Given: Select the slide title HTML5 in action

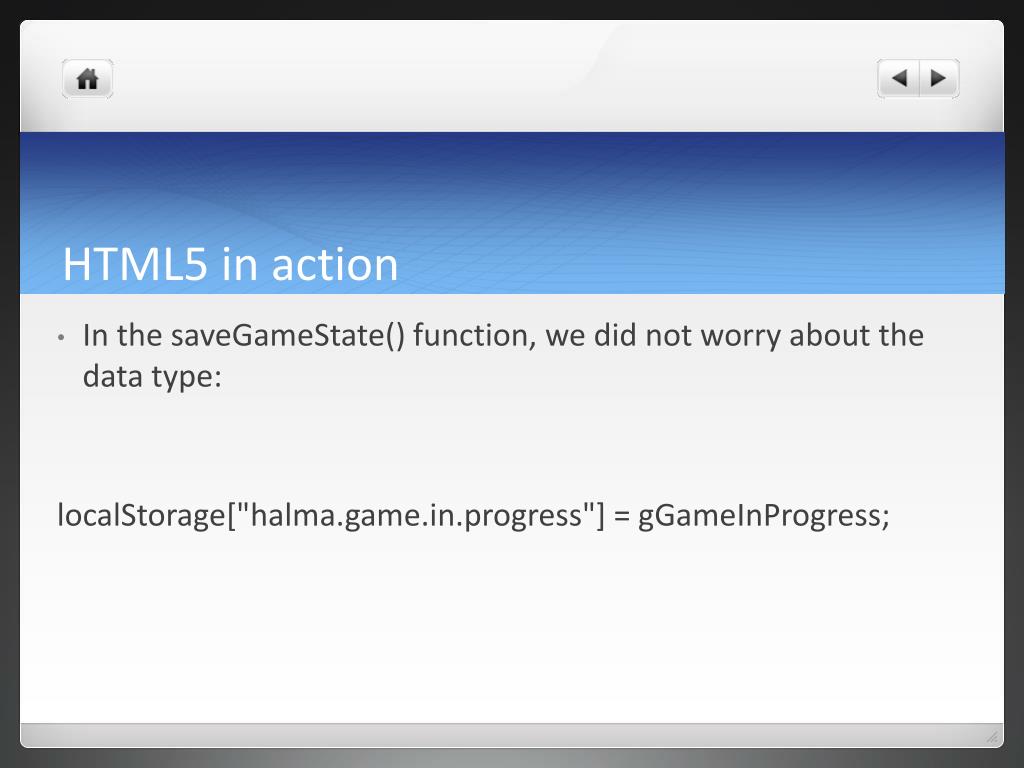Looking at the screenshot, I should pos(230,264).
